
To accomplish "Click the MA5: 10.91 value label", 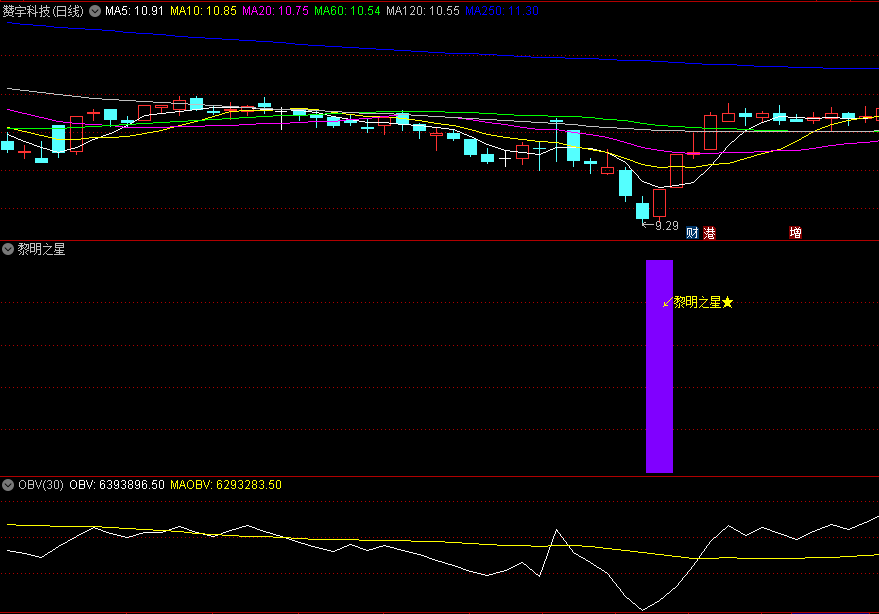I will (x=134, y=11).
